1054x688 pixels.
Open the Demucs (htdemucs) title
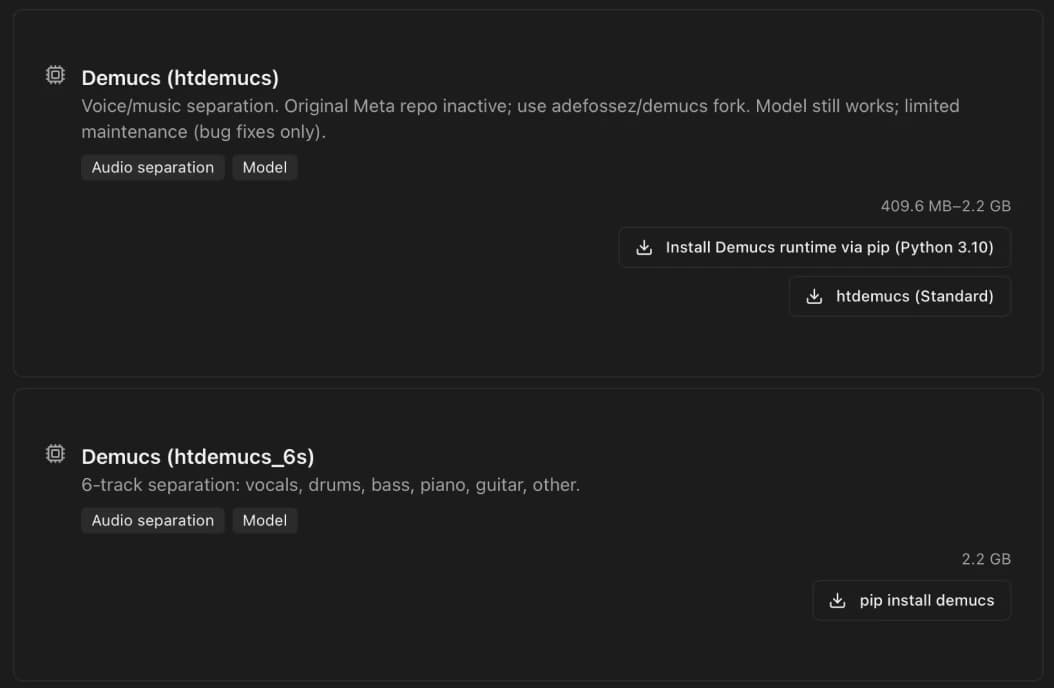click(x=180, y=78)
